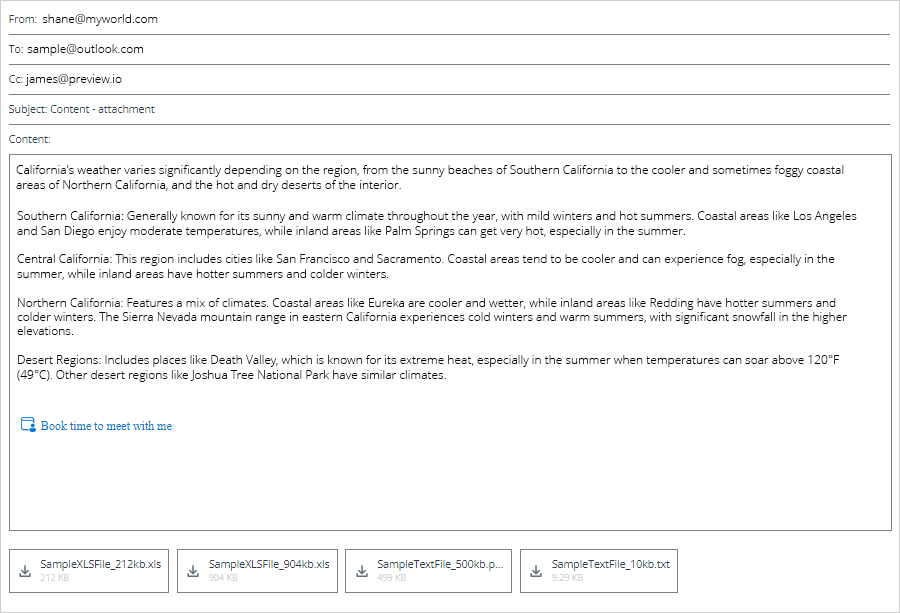This screenshot has width=900, height=613.
Task: Click download icon for SampleXLSFile_212kb.xls
Action: click(25, 571)
